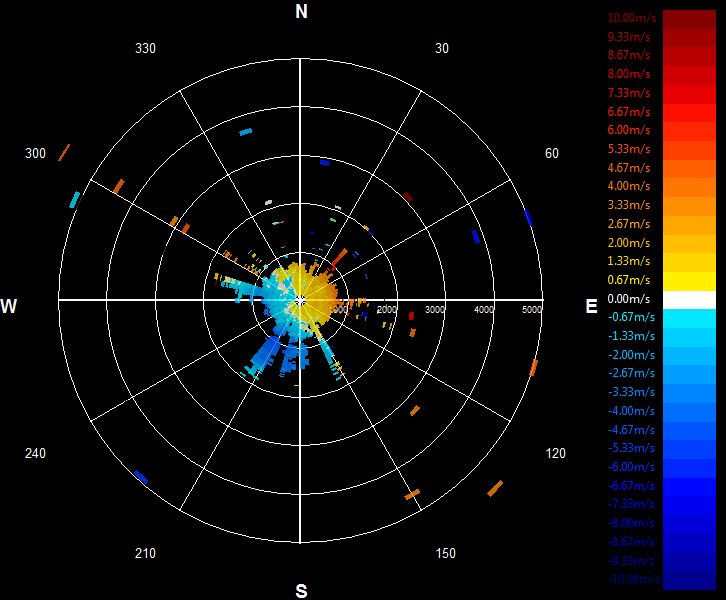Click the negative -4.67m/s legend label

pyautogui.click(x=631, y=430)
